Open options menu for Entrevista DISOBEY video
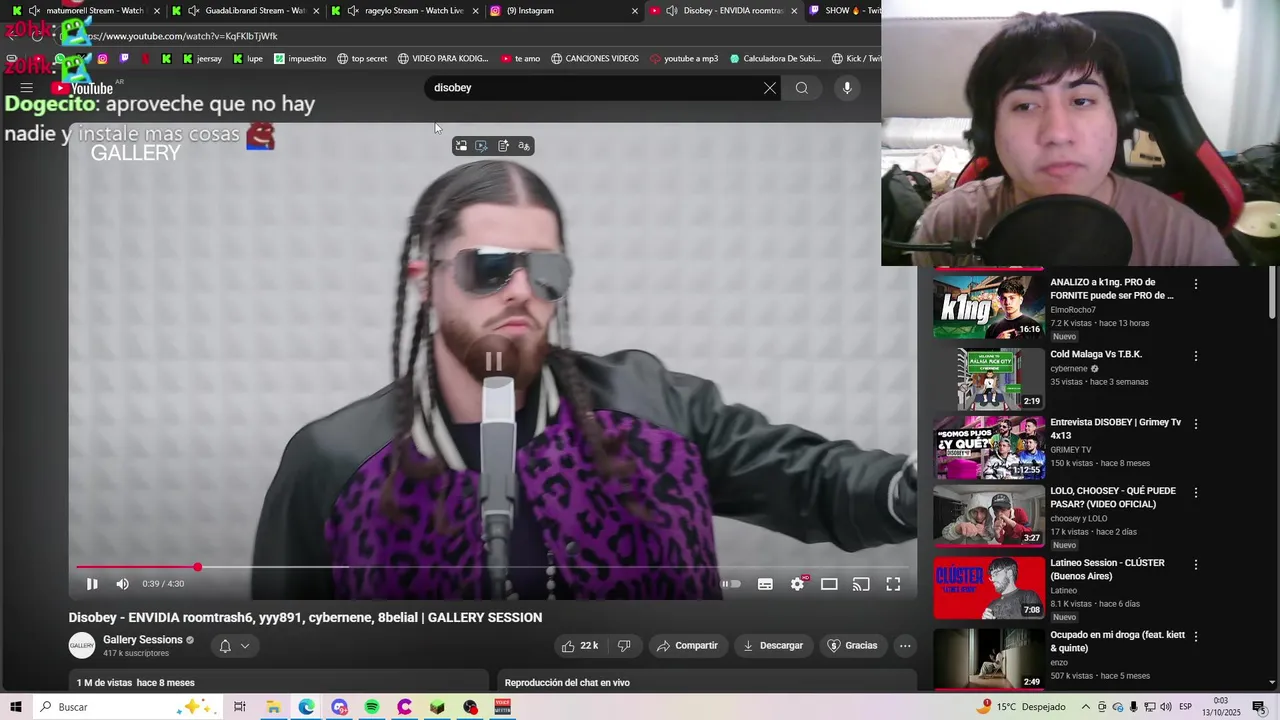This screenshot has height=720, width=1280. 1196,424
